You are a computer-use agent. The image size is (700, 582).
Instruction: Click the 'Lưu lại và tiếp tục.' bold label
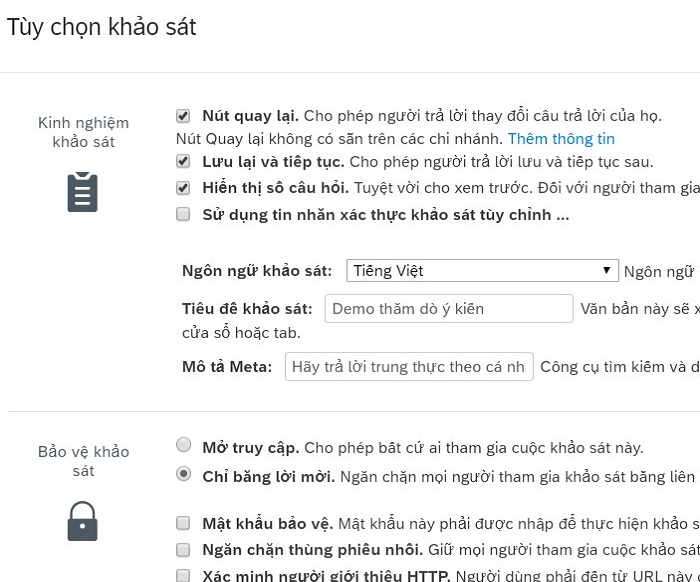[x=273, y=162]
